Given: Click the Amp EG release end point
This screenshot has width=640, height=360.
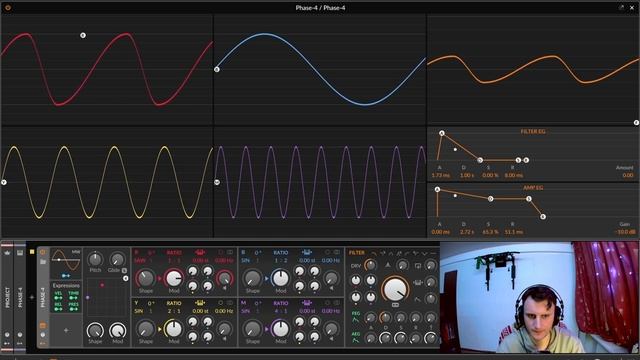Looking at the screenshot, I should tap(543, 217).
